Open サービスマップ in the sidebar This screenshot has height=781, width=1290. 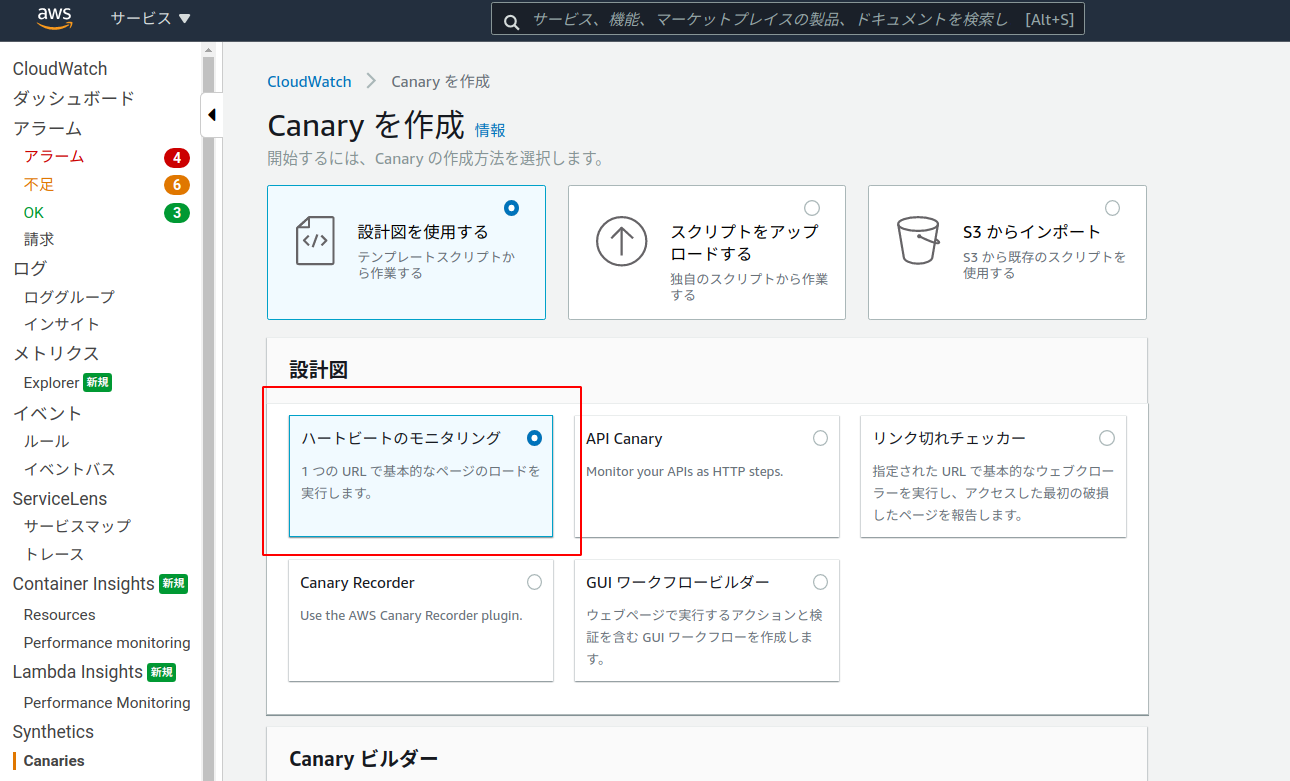(77, 526)
